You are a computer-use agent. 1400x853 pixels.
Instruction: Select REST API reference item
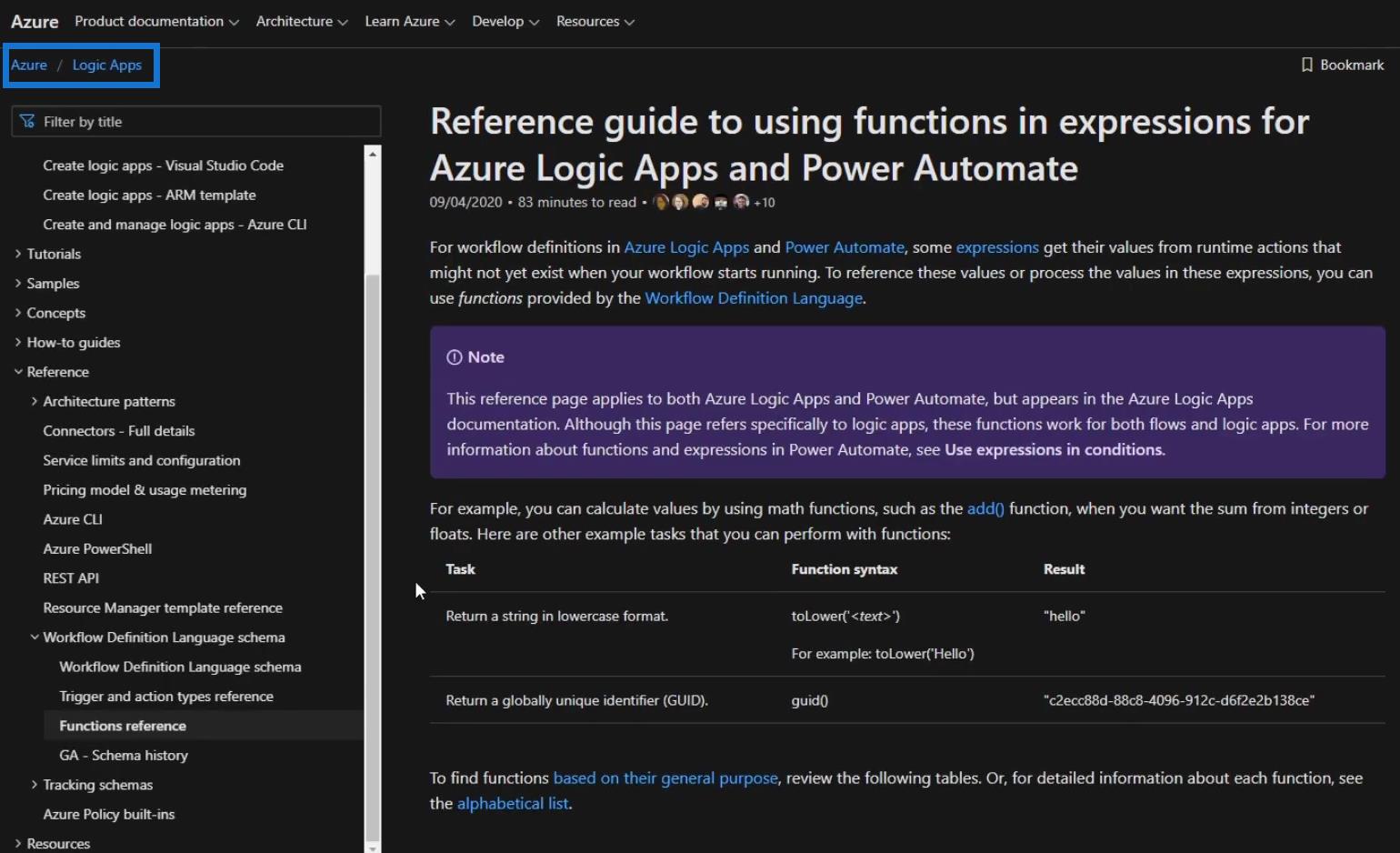point(71,578)
